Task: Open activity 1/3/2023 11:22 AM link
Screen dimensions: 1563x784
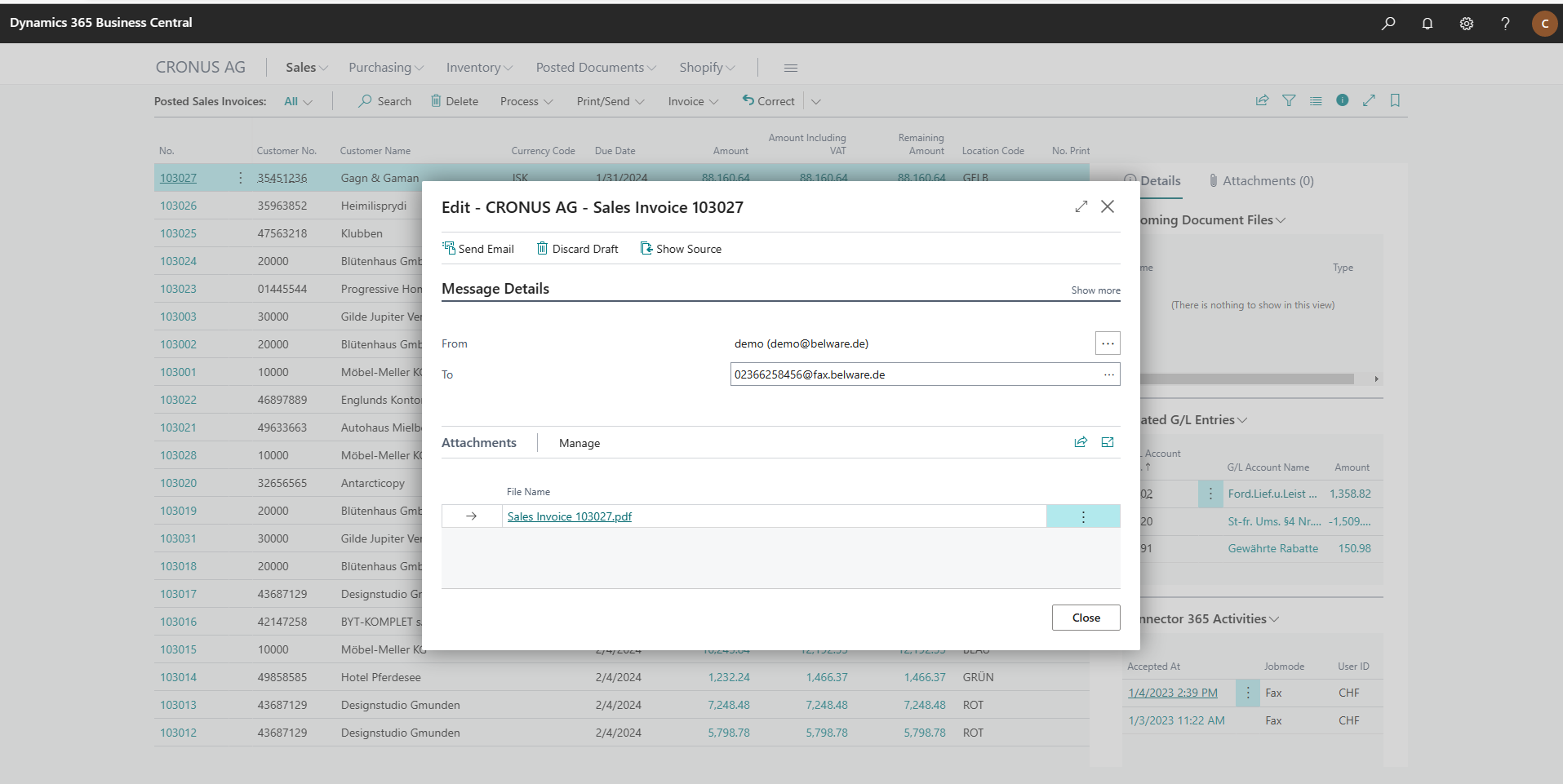Action: [1176, 720]
